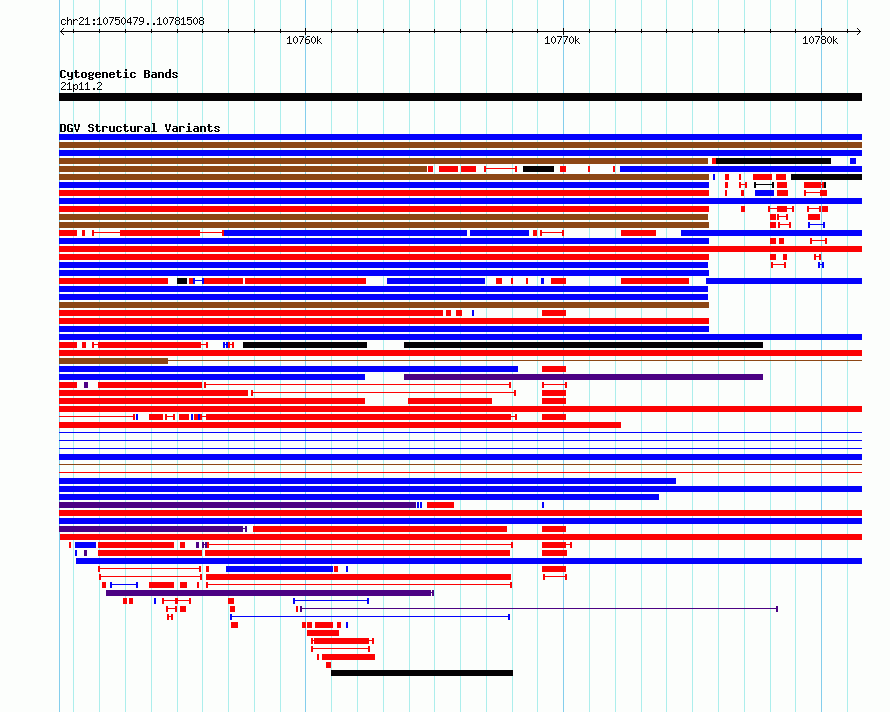Select the topmost blue bar in DGV track

click(460, 137)
